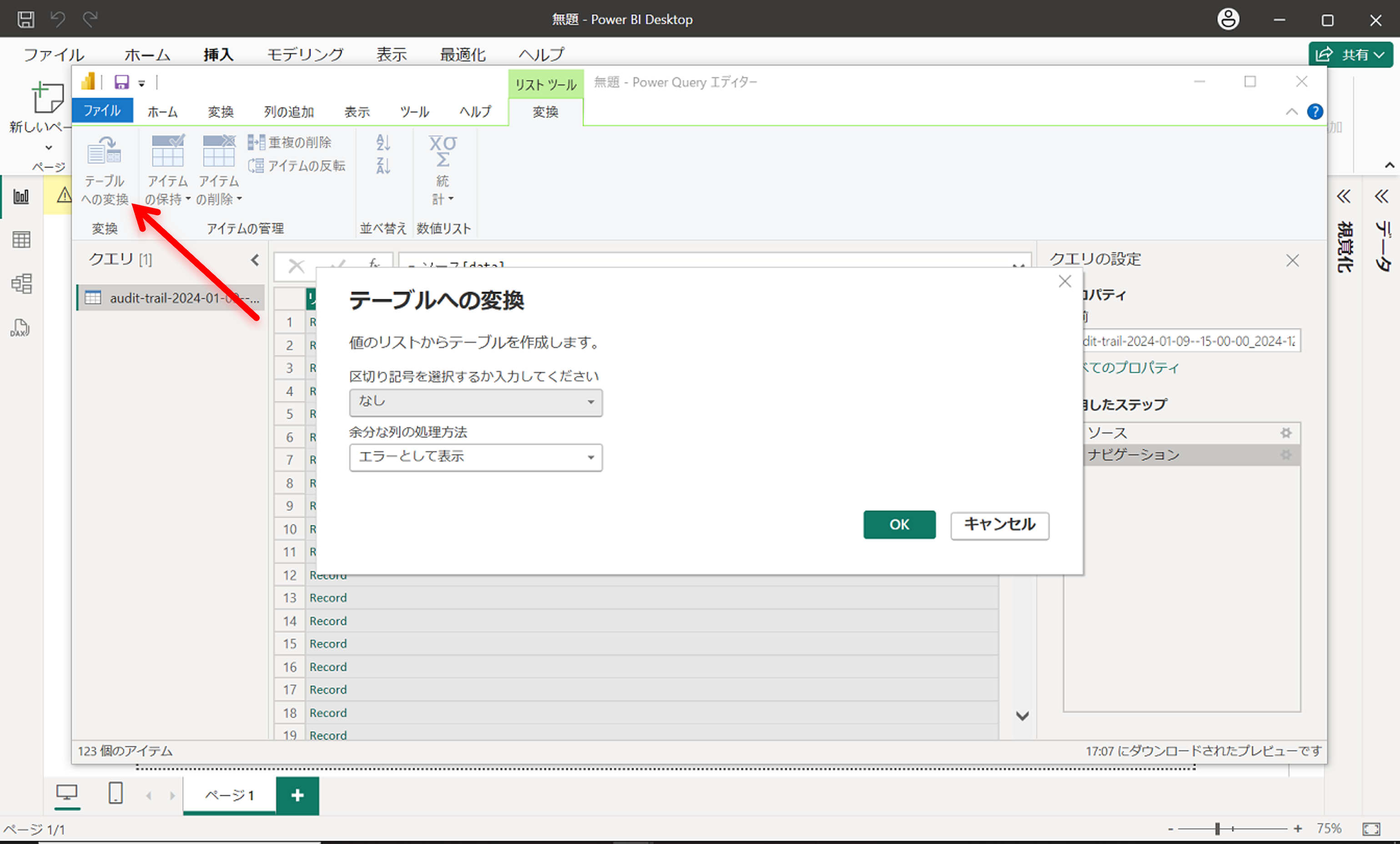Click Record in row 15
Image resolution: width=1400 pixels, height=844 pixels.
[328, 643]
